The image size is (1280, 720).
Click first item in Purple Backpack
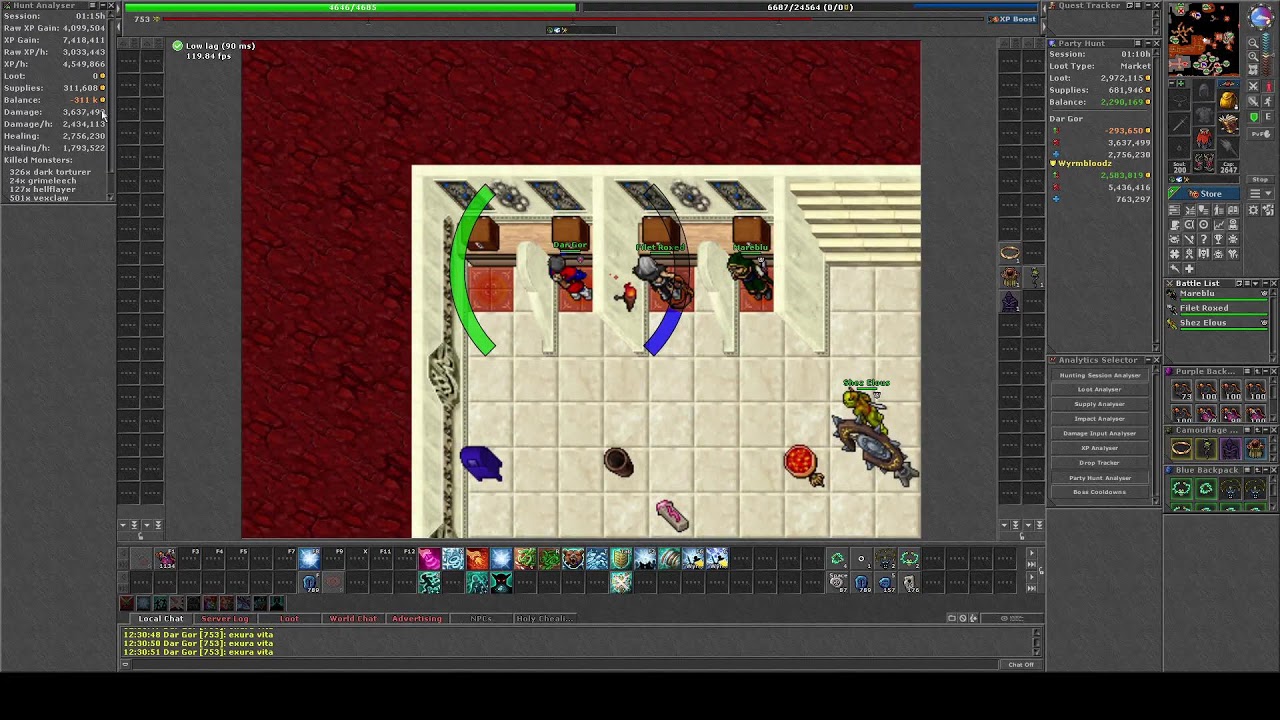point(1182,389)
